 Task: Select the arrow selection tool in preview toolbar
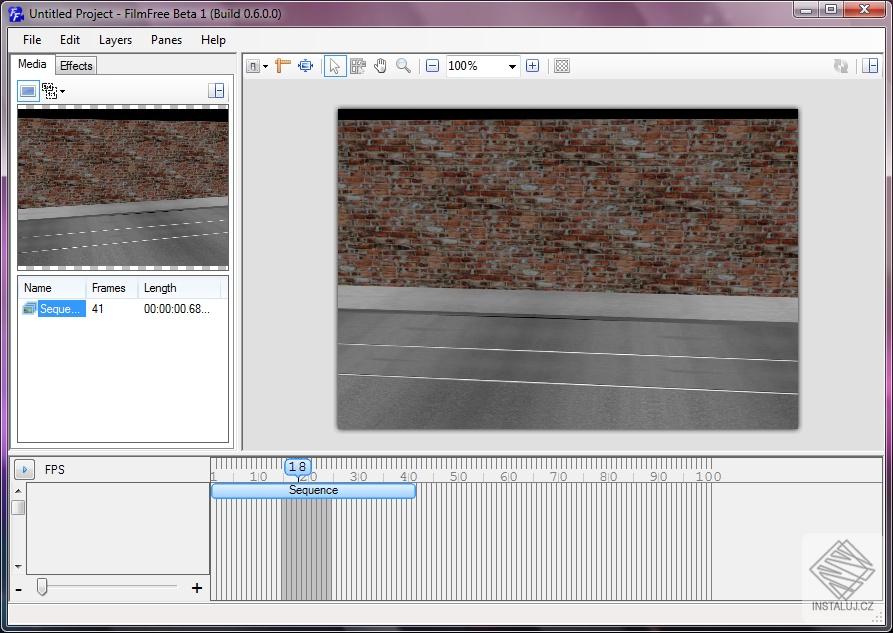coord(336,66)
